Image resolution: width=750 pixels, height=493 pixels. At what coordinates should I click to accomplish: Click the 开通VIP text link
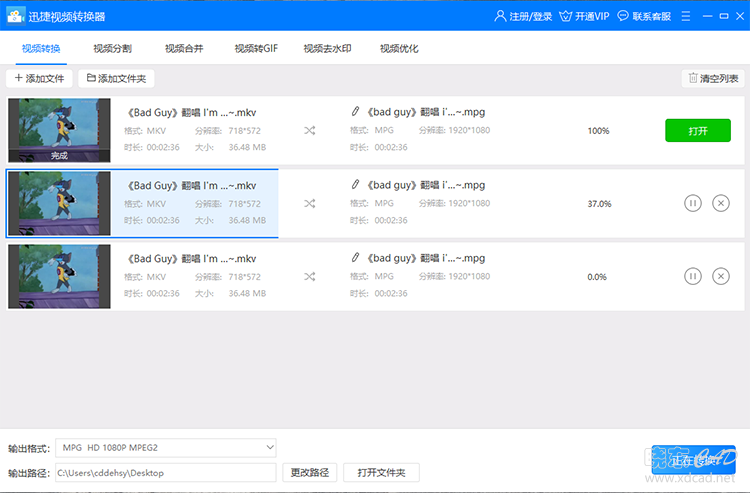[592, 16]
